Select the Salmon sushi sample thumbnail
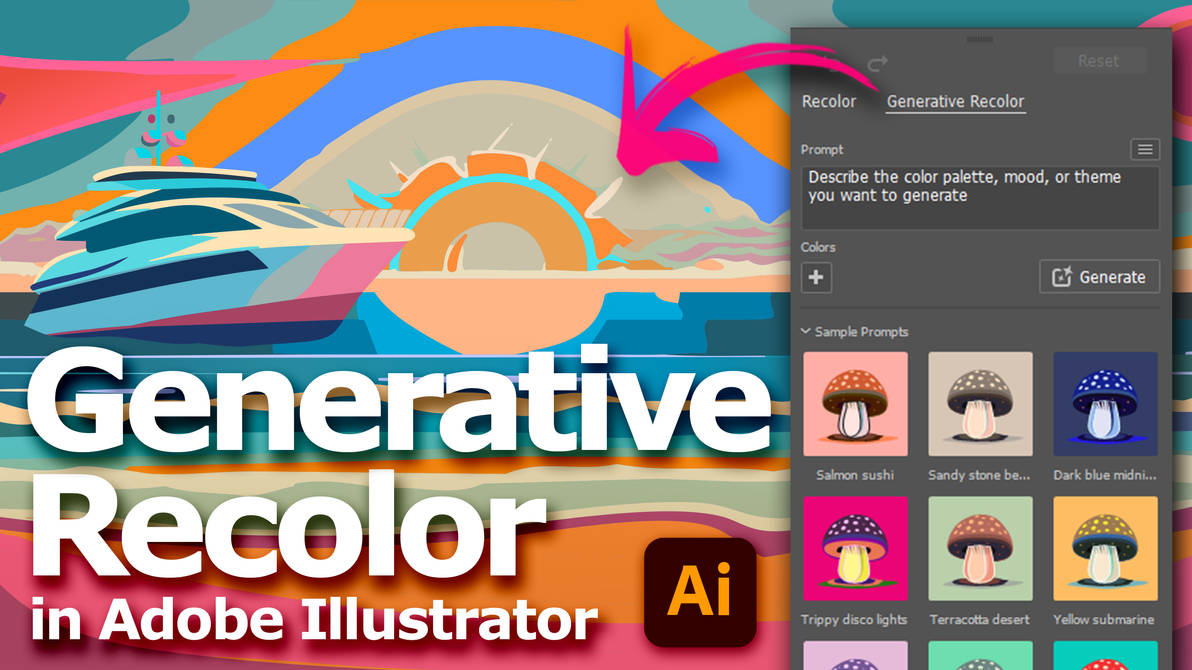Screen dimensions: 1192x670 pyautogui.click(x=855, y=404)
